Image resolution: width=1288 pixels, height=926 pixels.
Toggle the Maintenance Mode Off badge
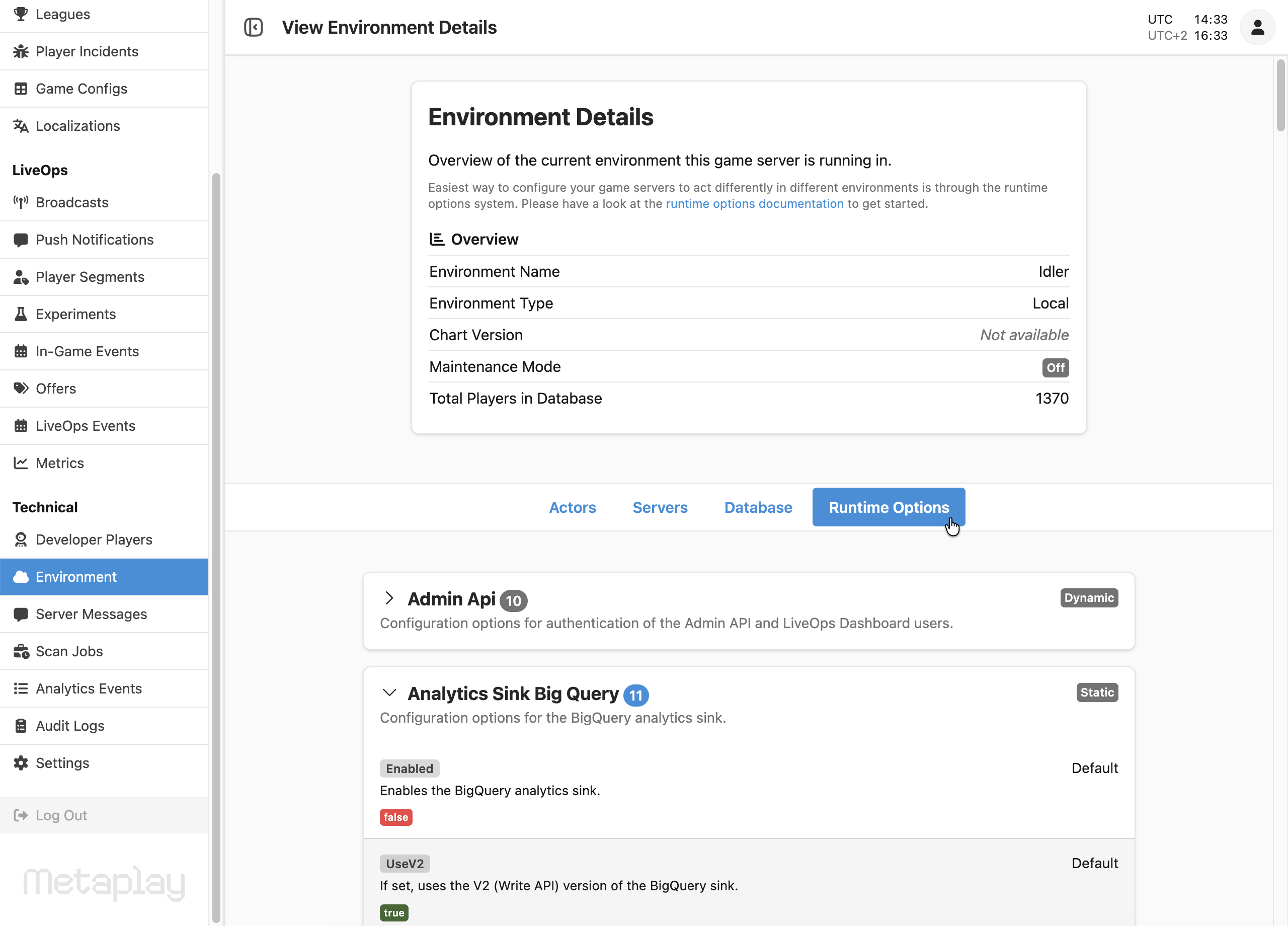click(1055, 367)
